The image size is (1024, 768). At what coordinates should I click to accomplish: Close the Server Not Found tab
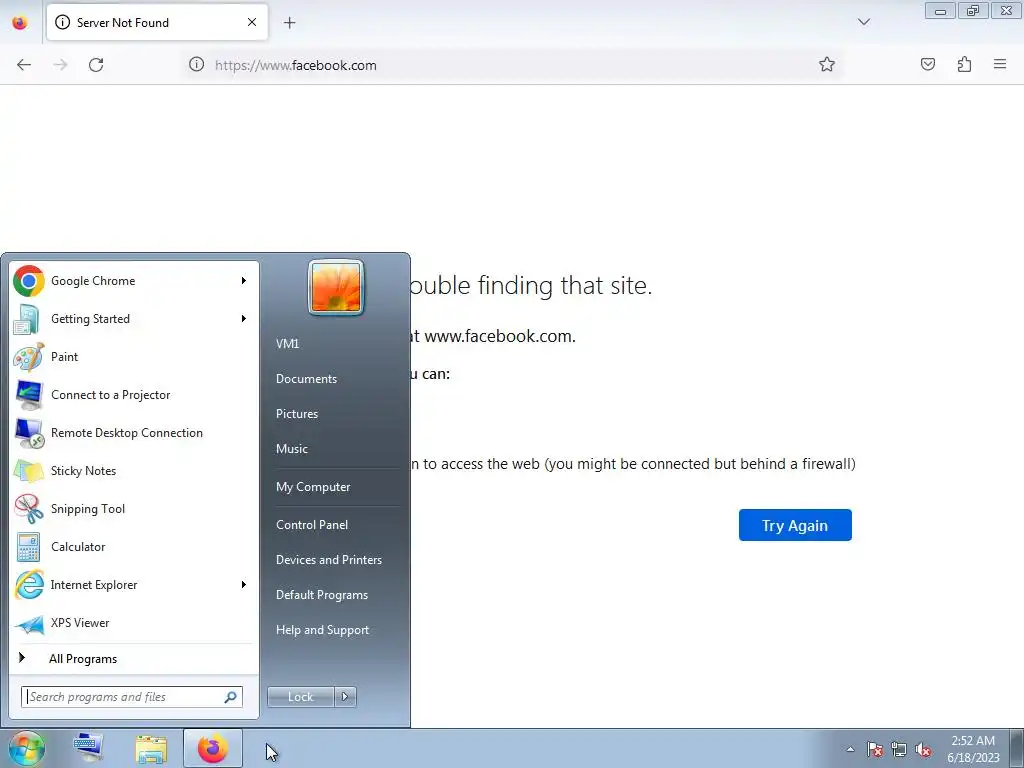click(x=252, y=22)
